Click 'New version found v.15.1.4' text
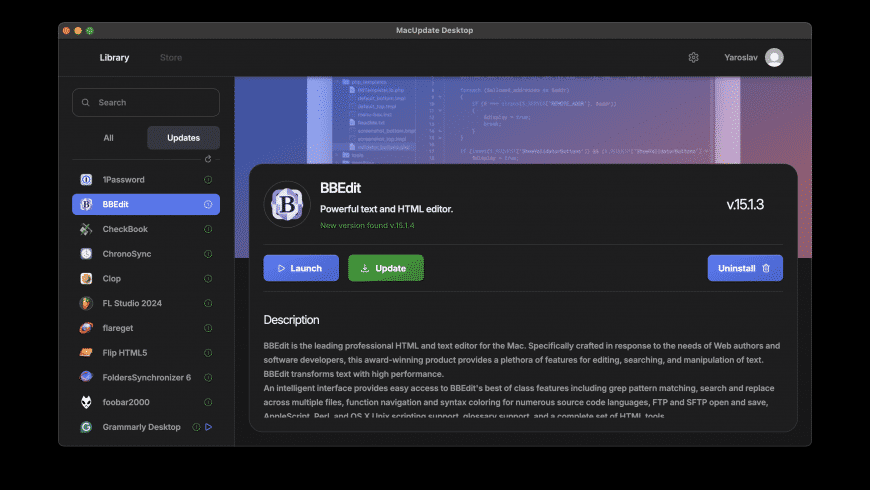Viewport: 870px width, 490px height. click(367, 225)
